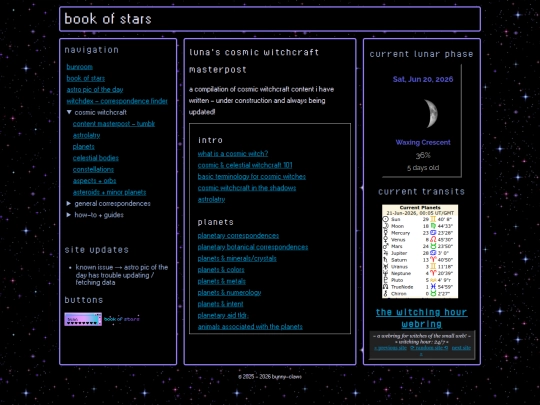Image resolution: width=540 pixels, height=405 pixels.
Task: Open planets & numerology
Action: (229, 293)
